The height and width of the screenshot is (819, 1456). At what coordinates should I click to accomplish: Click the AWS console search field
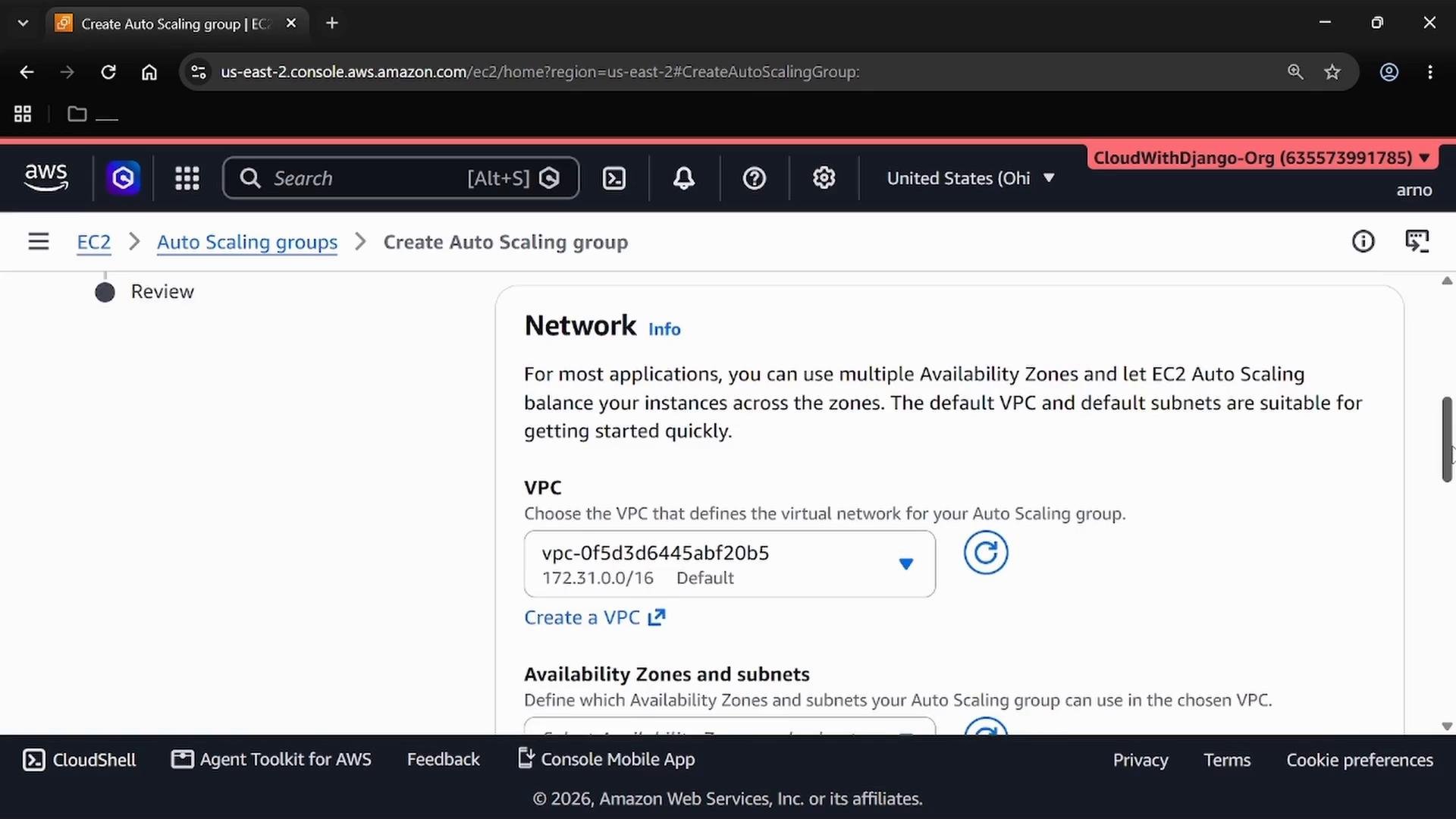coord(400,178)
